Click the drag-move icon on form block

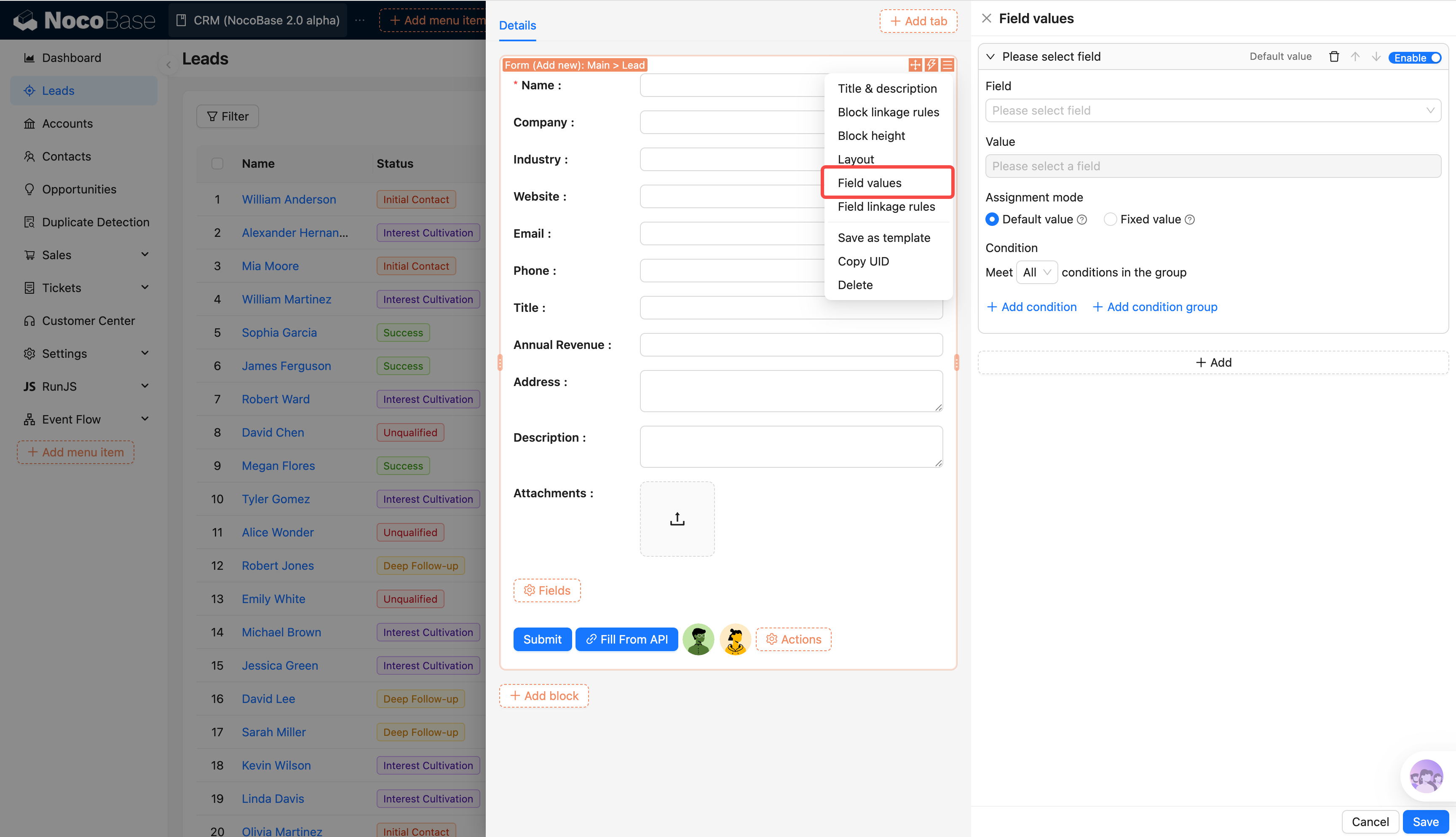(915, 65)
